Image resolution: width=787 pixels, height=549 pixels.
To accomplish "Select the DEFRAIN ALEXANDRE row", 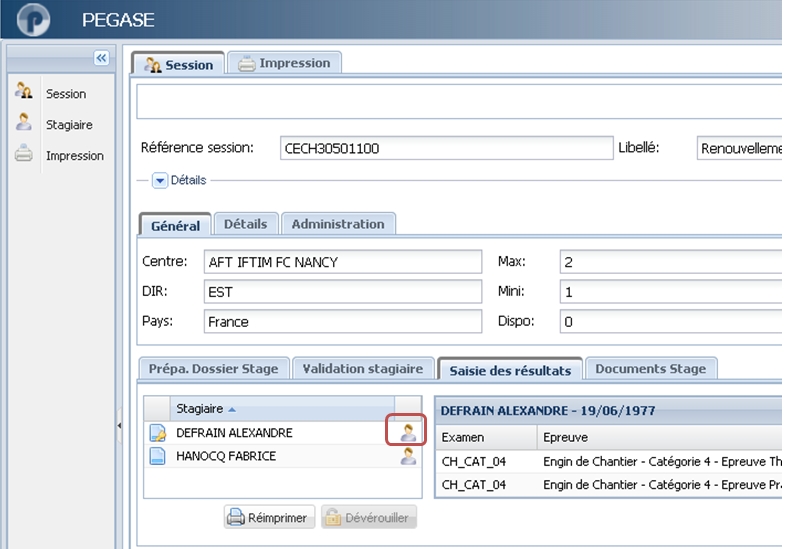I will point(283,433).
